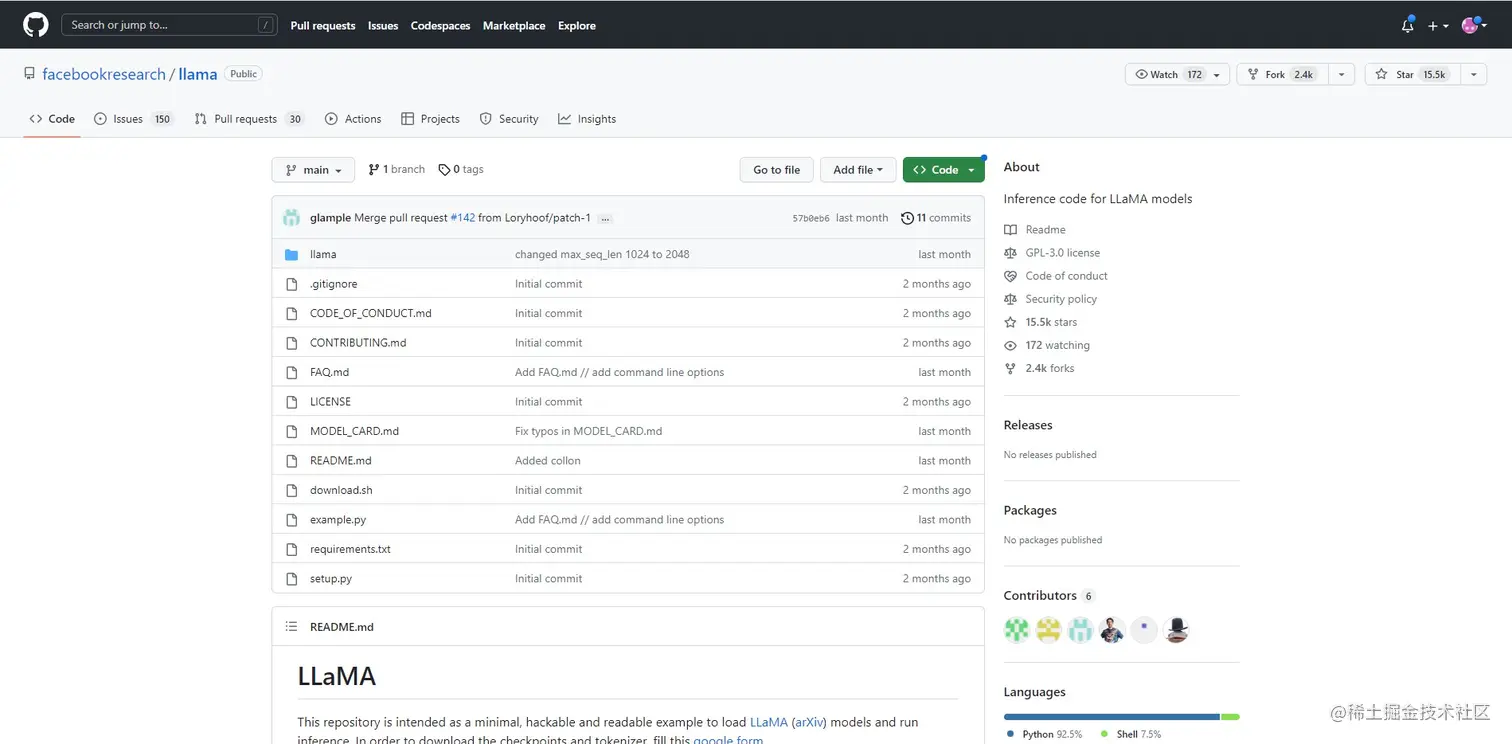Open the main branch selector dropdown

tap(313, 170)
